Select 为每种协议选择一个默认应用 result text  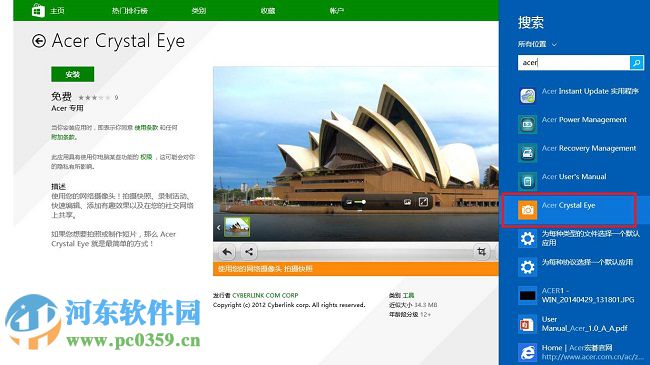587,262
